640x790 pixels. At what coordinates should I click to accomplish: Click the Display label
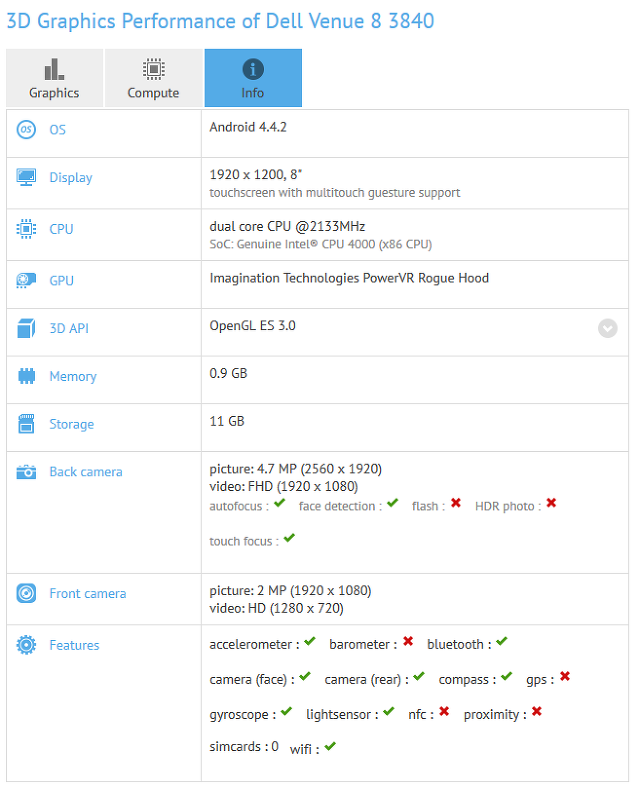[x=71, y=178]
